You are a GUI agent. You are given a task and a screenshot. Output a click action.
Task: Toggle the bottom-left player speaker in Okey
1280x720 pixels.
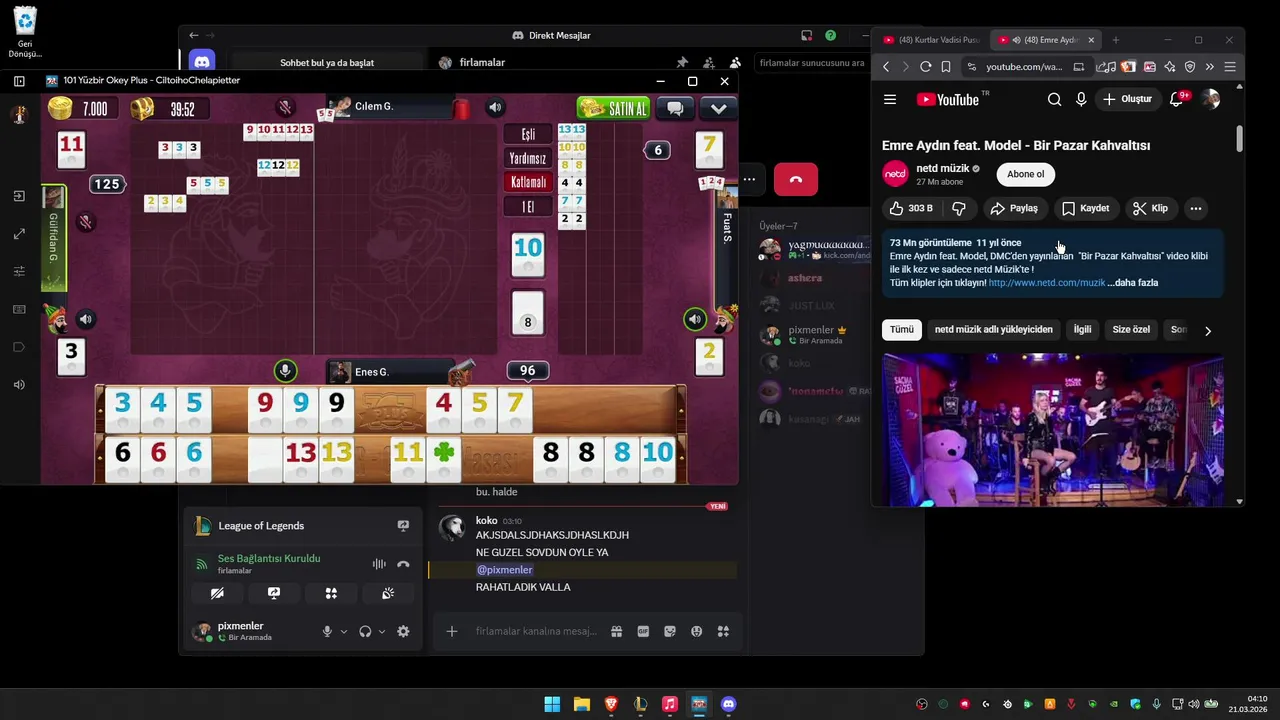pyautogui.click(x=86, y=320)
